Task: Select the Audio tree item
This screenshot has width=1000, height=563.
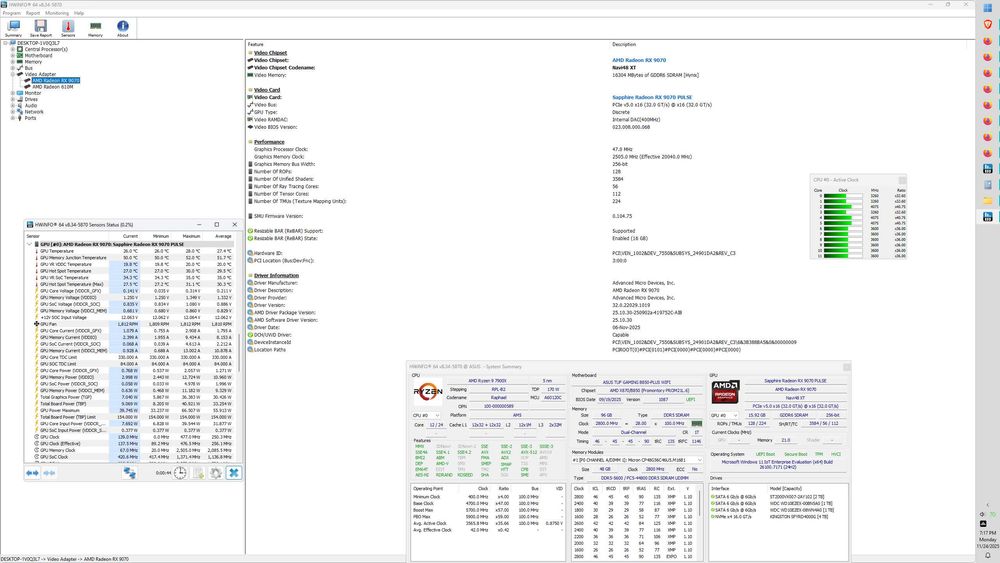Action: coord(31,106)
